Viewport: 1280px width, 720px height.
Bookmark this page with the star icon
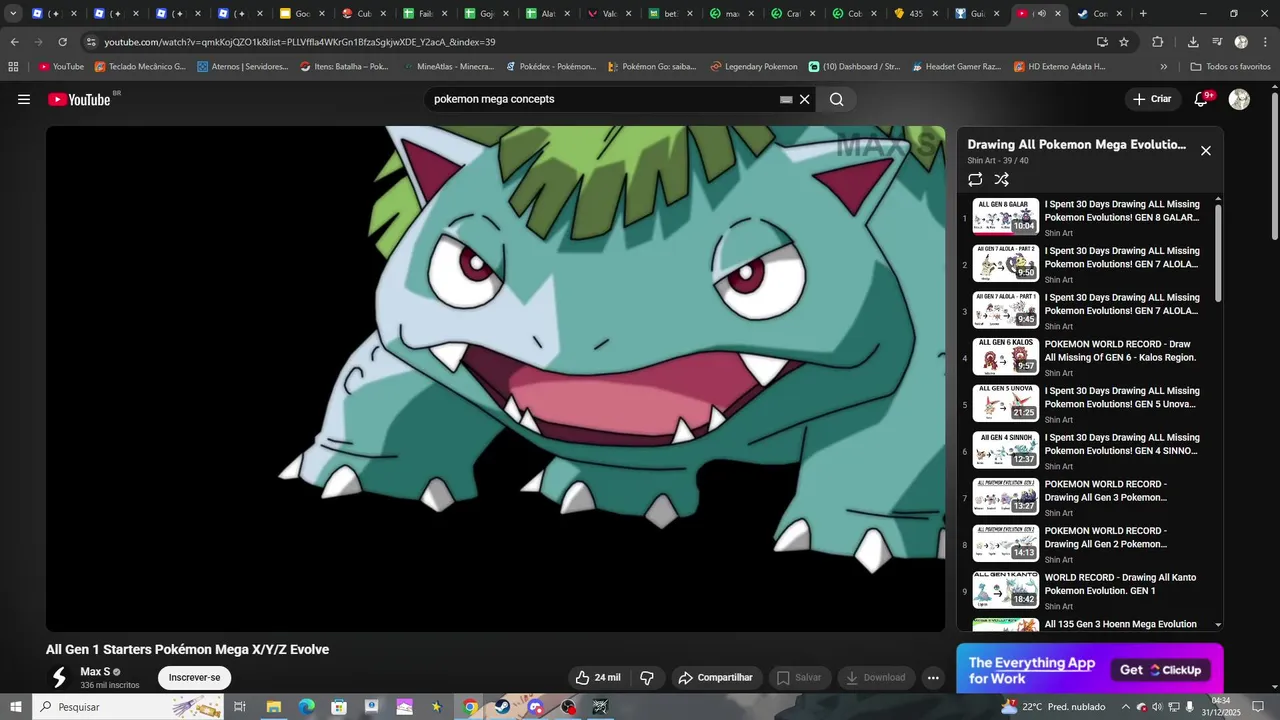tap(1124, 42)
